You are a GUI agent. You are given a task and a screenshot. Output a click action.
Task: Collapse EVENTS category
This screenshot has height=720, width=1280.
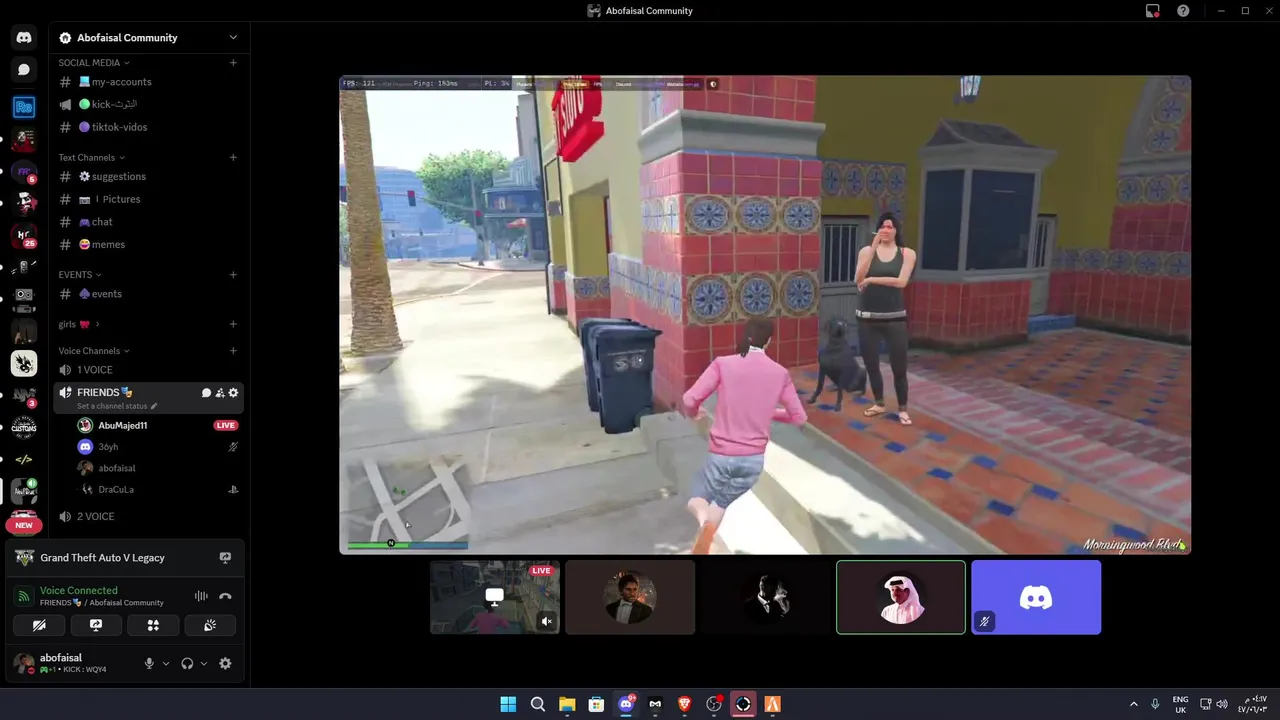click(79, 274)
